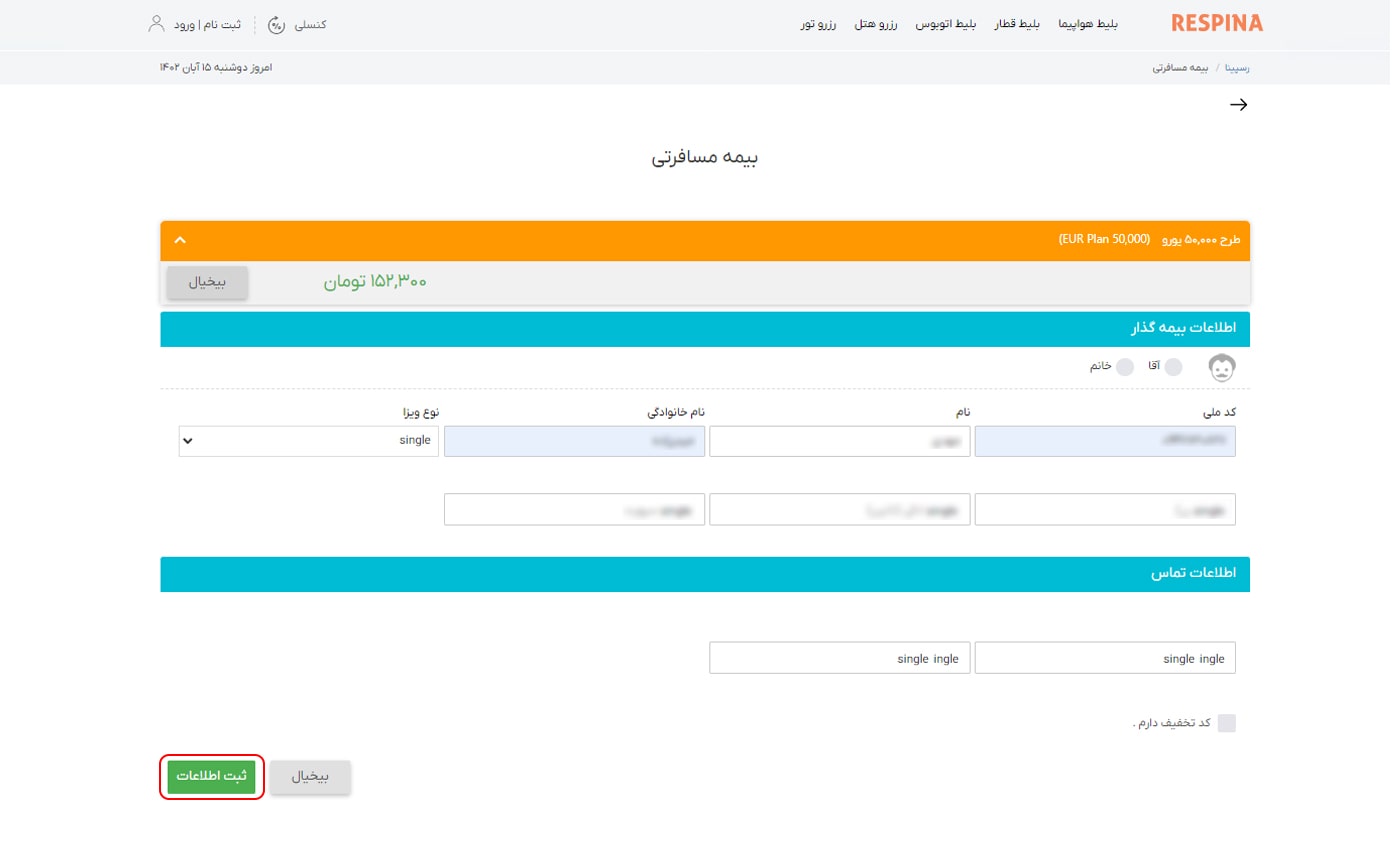Screen dimensions: 1392x847
Task: Click the بیخیال button next to submit
Action: pyautogui.click(x=310, y=776)
